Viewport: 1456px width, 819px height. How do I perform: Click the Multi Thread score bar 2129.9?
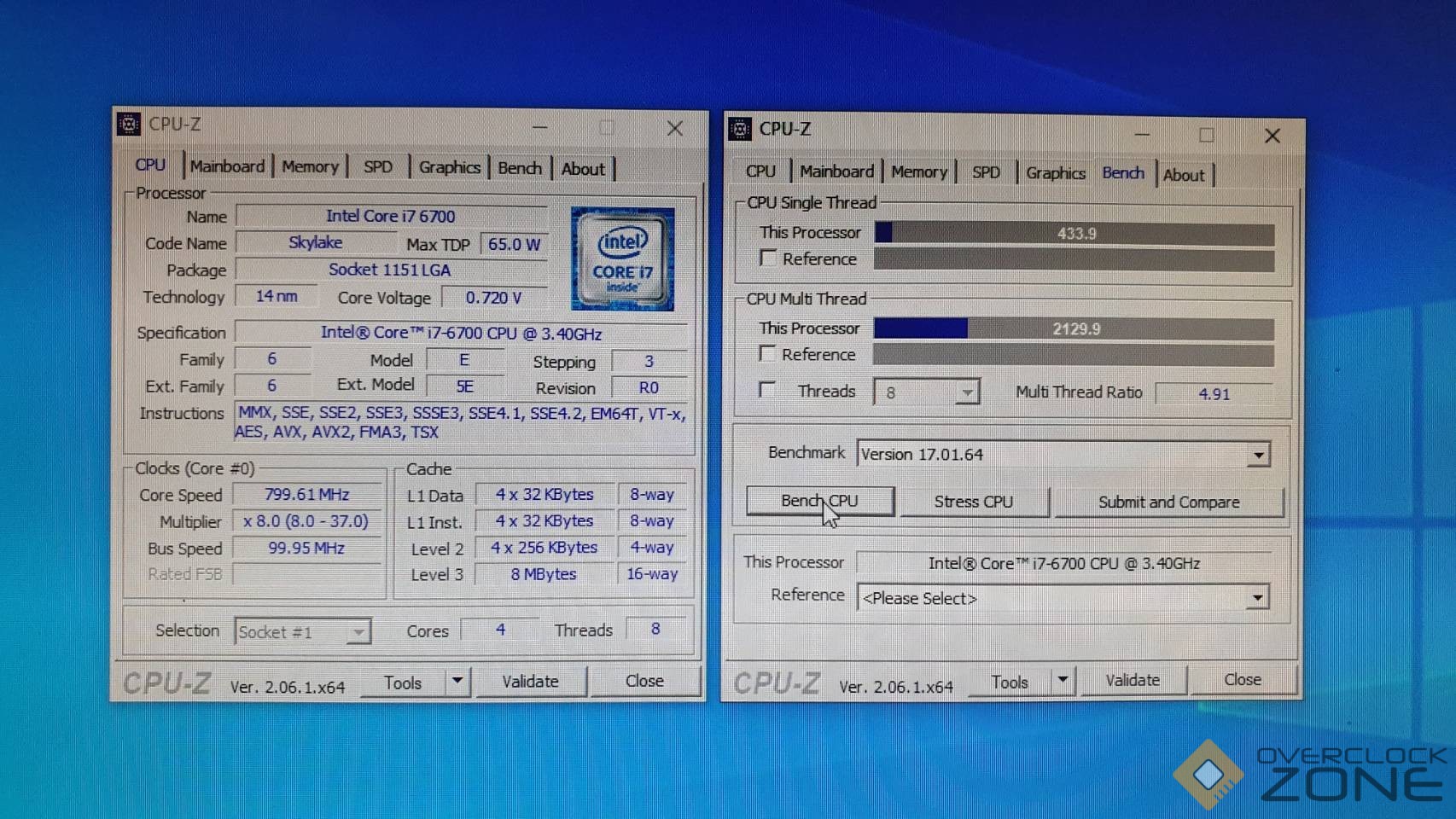[1074, 328]
